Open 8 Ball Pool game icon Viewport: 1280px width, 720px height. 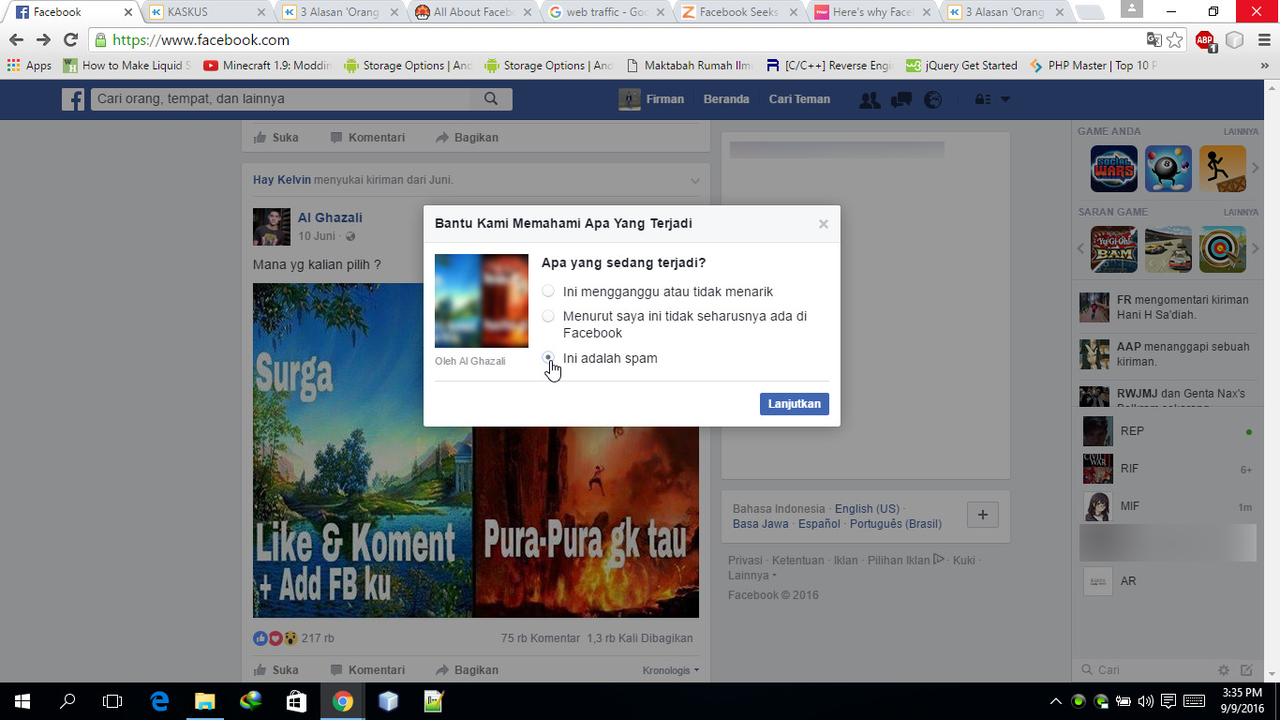pyautogui.click(x=1168, y=169)
